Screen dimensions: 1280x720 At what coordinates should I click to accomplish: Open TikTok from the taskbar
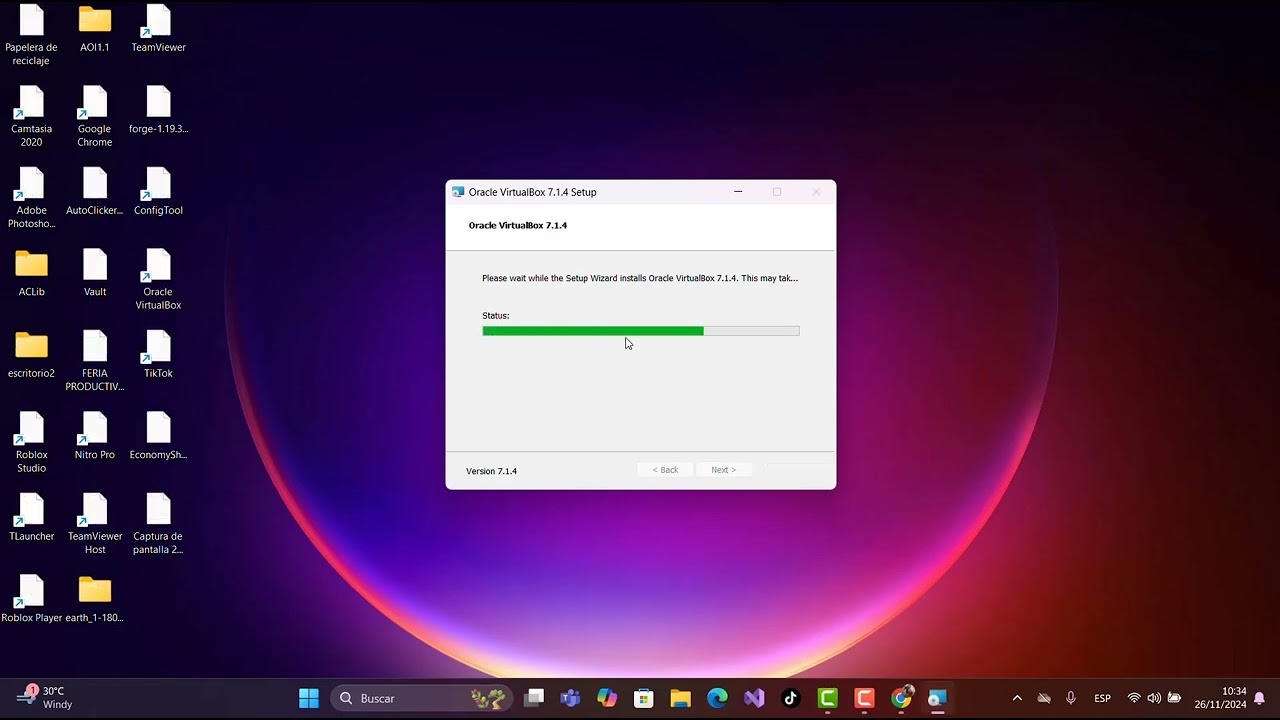(x=790, y=698)
